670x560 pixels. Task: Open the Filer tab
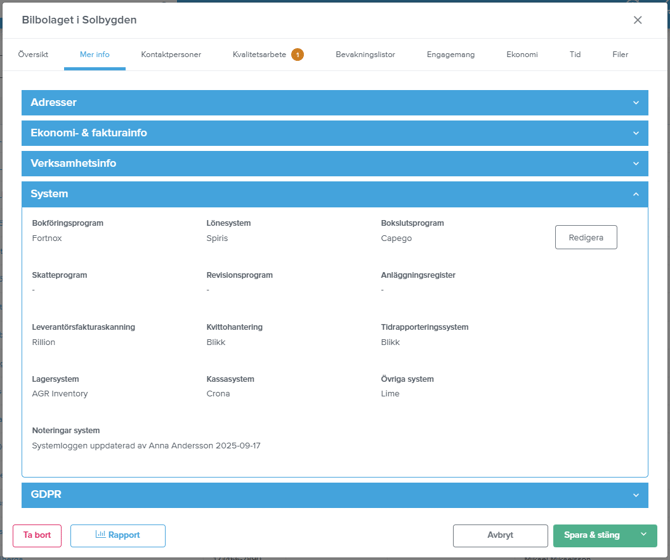[x=620, y=54]
